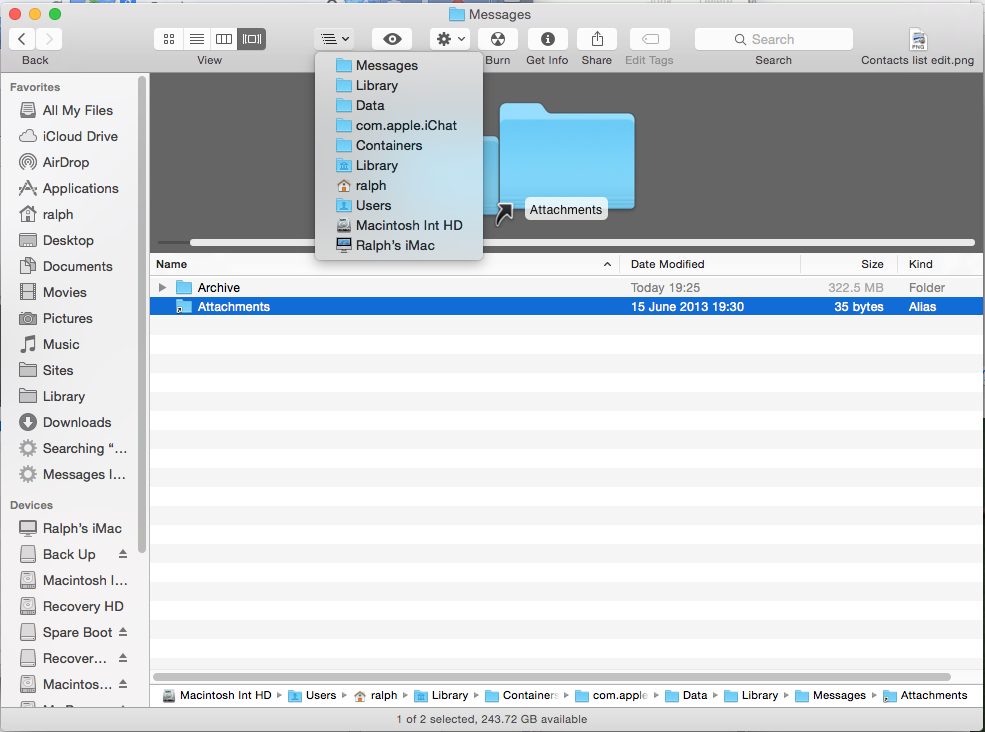The image size is (985, 732).
Task: Open Sites folder in sidebar
Action: point(69,370)
